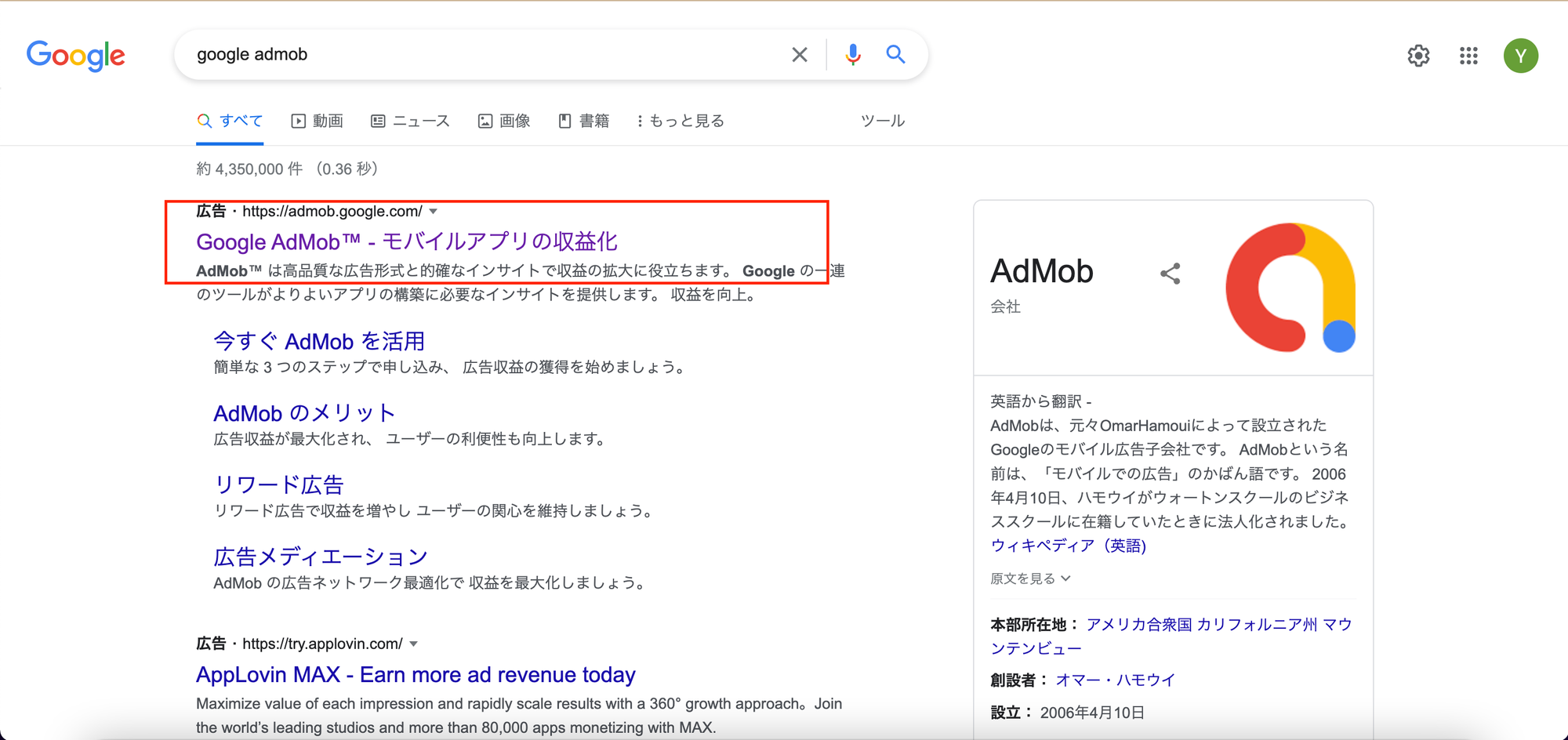1568x740 pixels.
Task: Open オマー・ハモウイ founder link
Action: 1116,680
